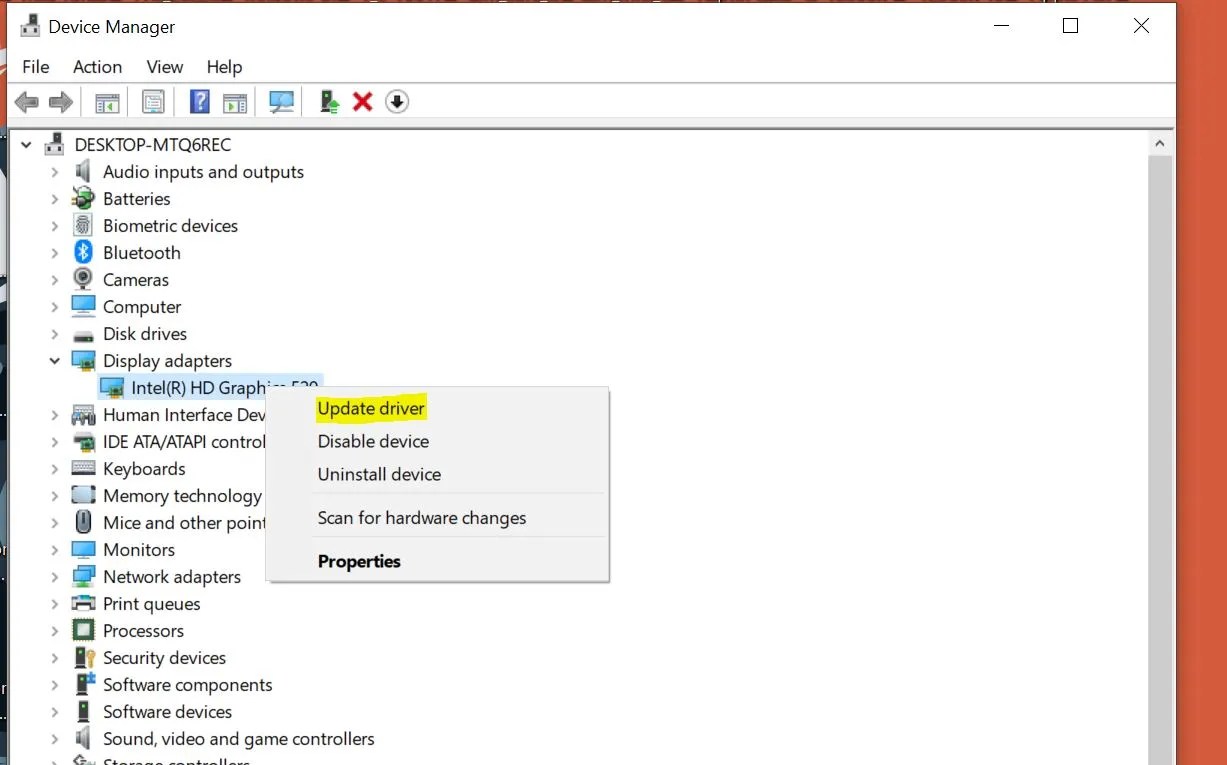Select Sound, video and game controllers row
Image resolution: width=1227 pixels, height=765 pixels.
click(x=223, y=739)
